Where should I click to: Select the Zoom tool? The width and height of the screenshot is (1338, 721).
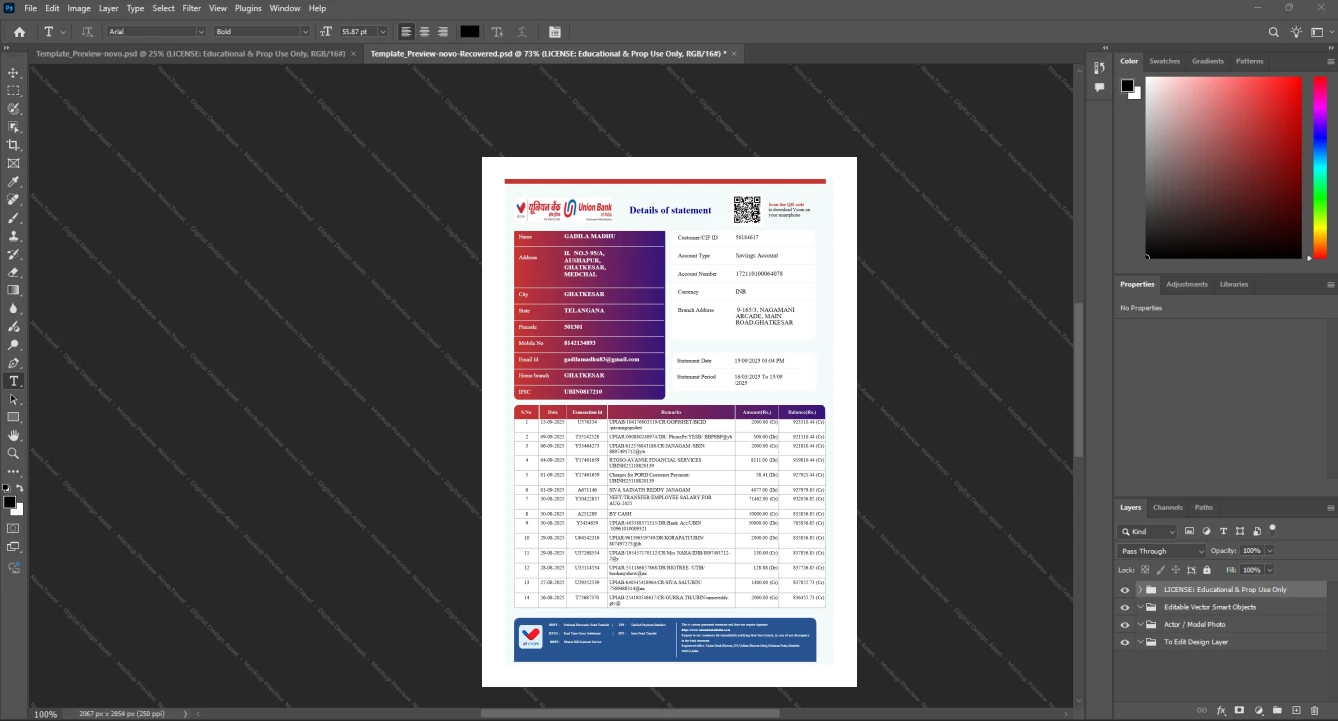point(14,454)
